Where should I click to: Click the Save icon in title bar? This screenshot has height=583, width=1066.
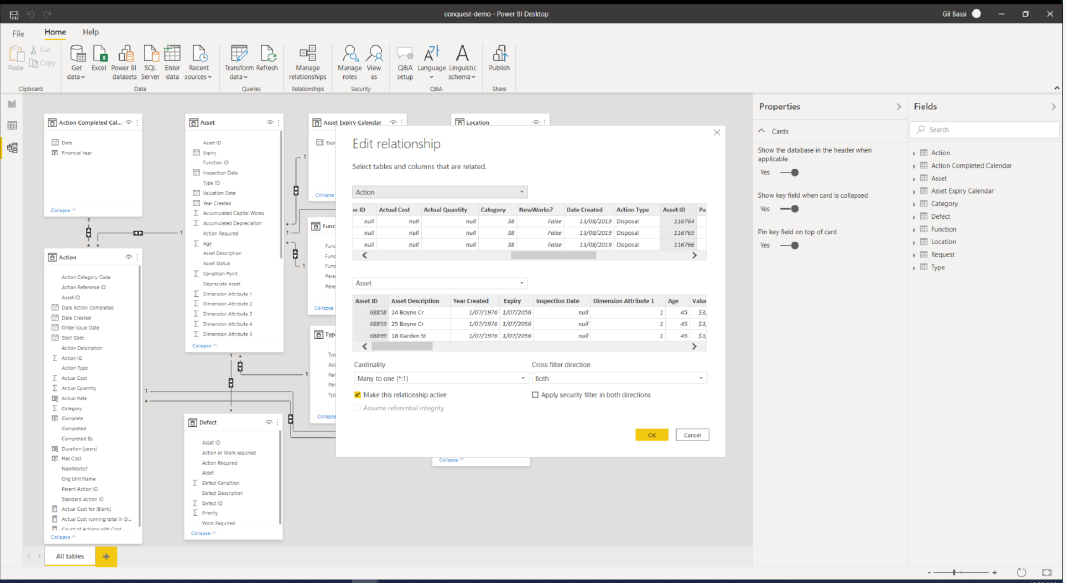pos(14,14)
